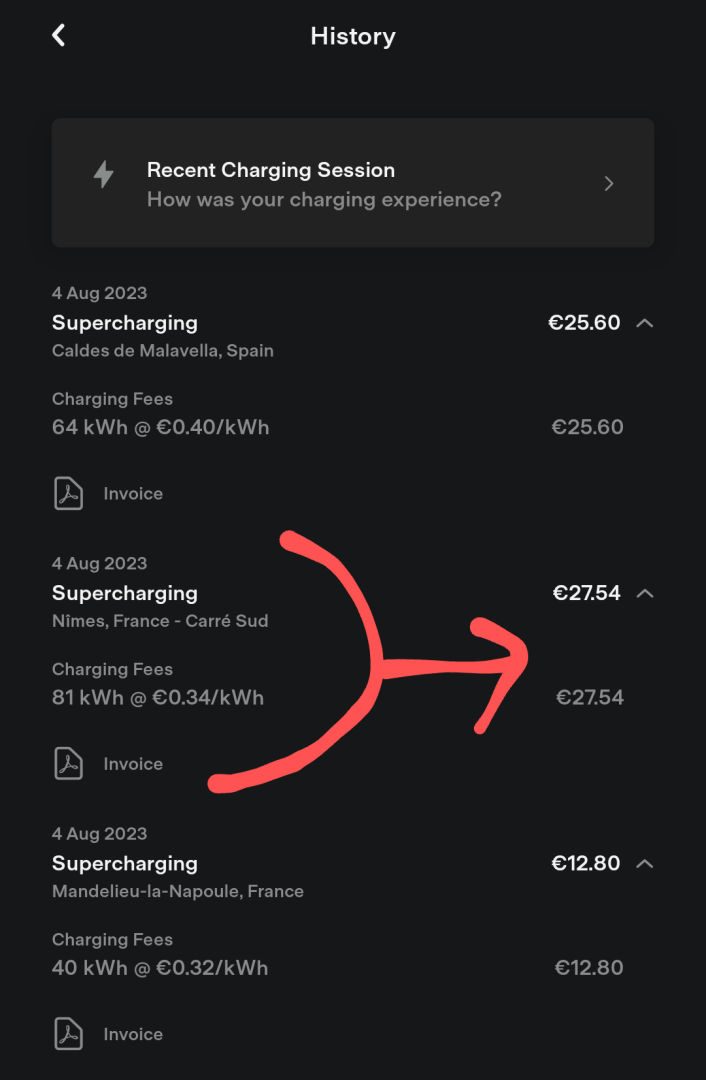Screen dimensions: 706x1080
Task: Click the lightning bolt charging icon
Action: (x=104, y=174)
